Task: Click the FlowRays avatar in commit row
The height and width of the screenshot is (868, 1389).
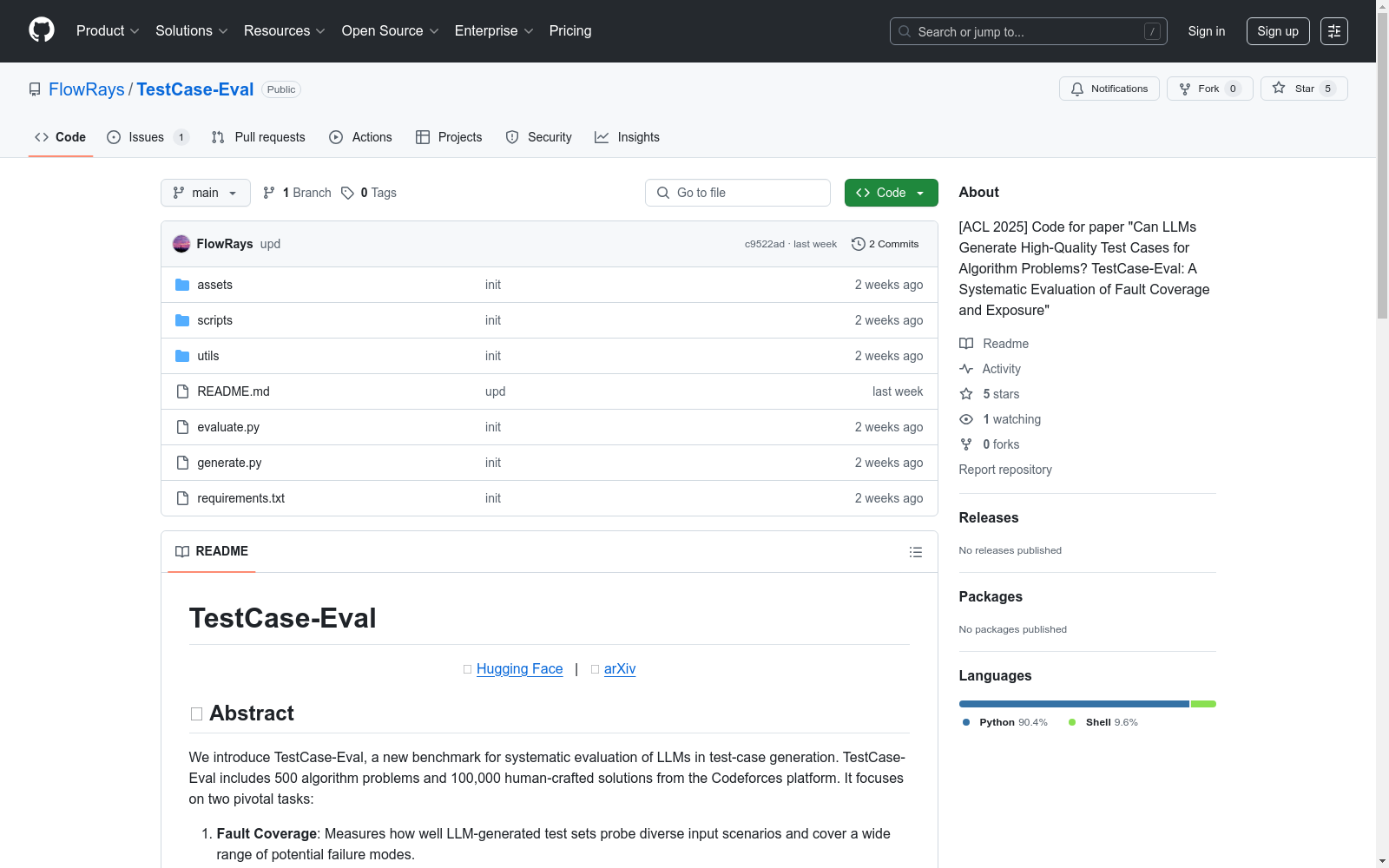Action: tap(181, 244)
